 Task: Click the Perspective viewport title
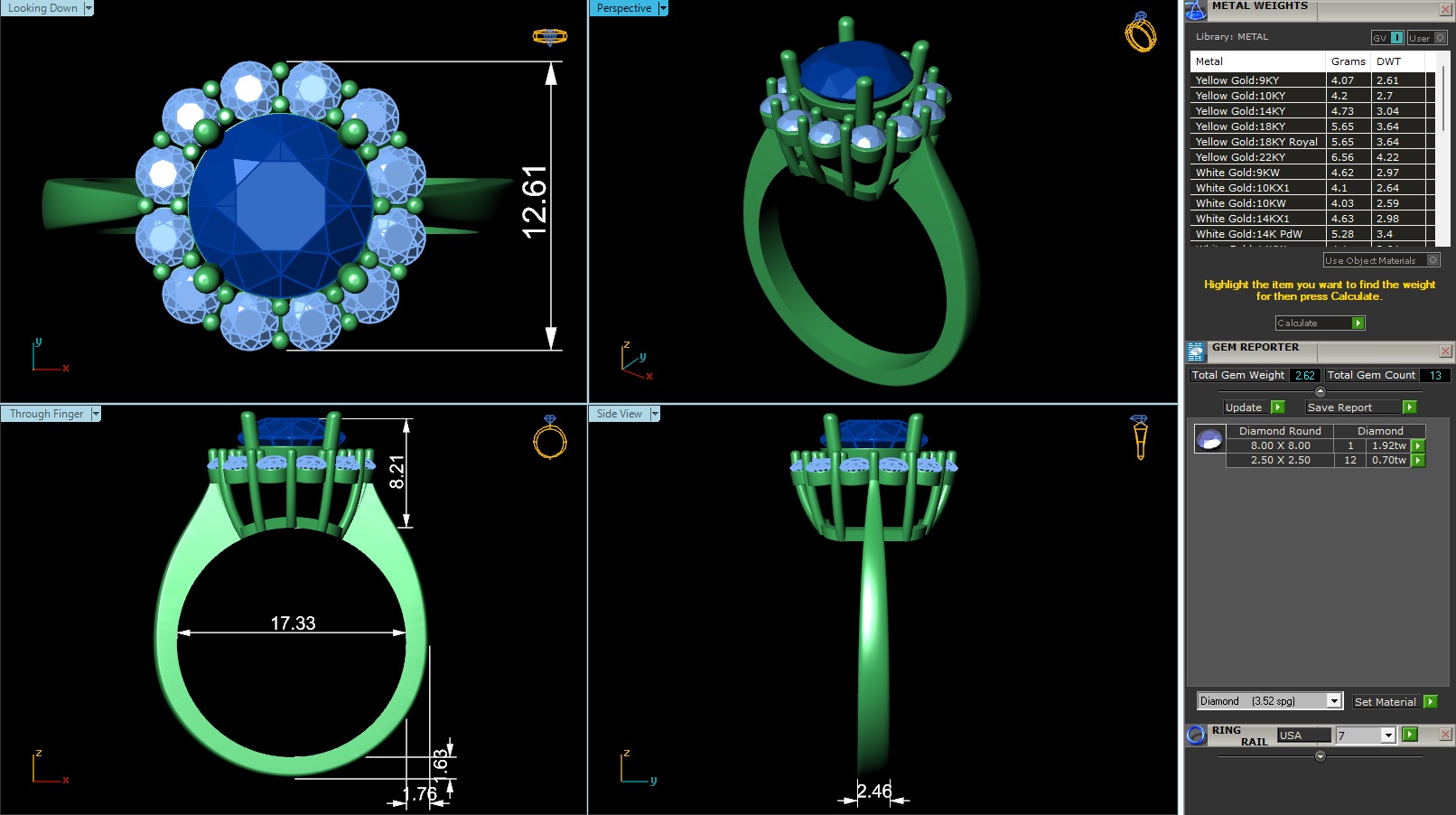pyautogui.click(x=623, y=8)
